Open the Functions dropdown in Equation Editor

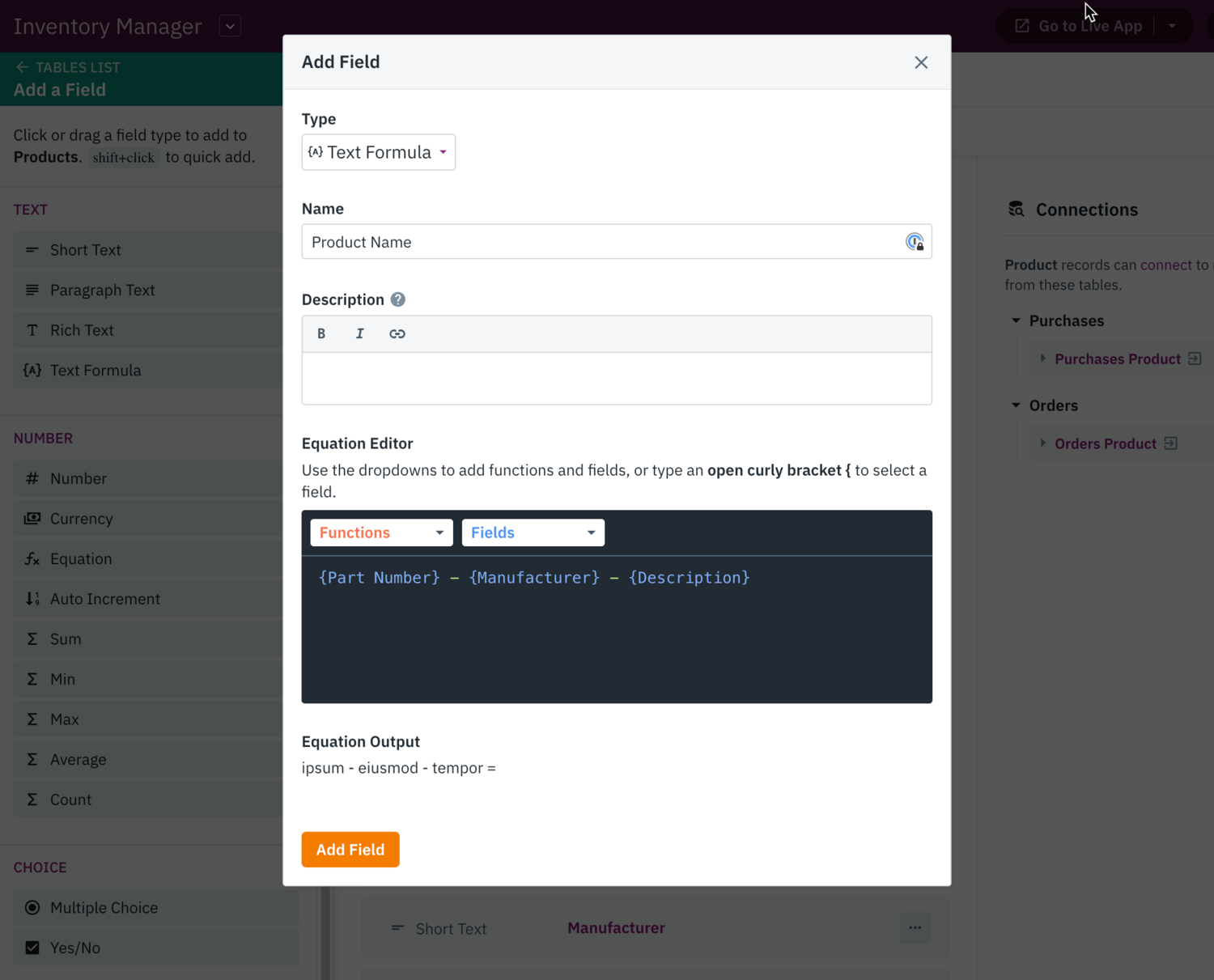[x=380, y=532]
